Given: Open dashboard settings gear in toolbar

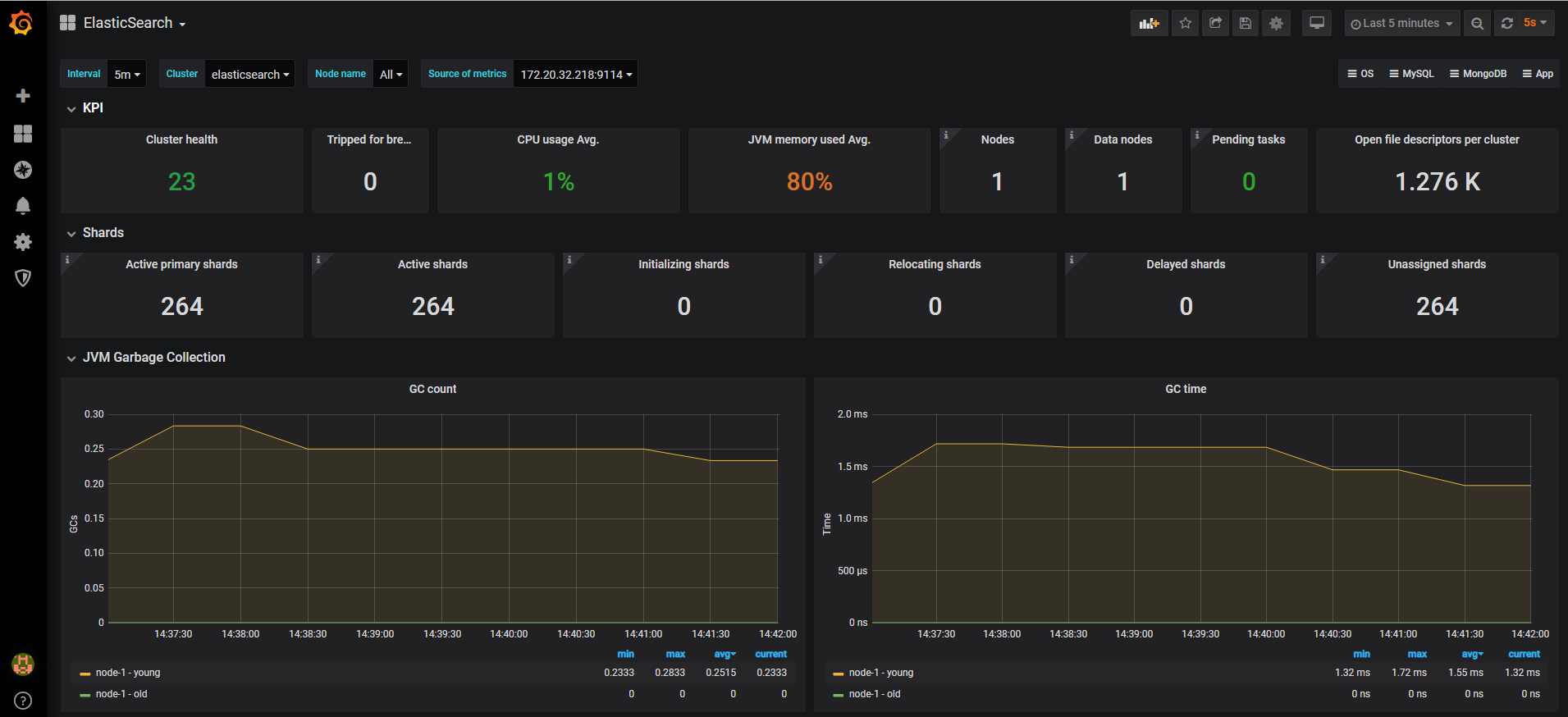Looking at the screenshot, I should pyautogui.click(x=1276, y=23).
